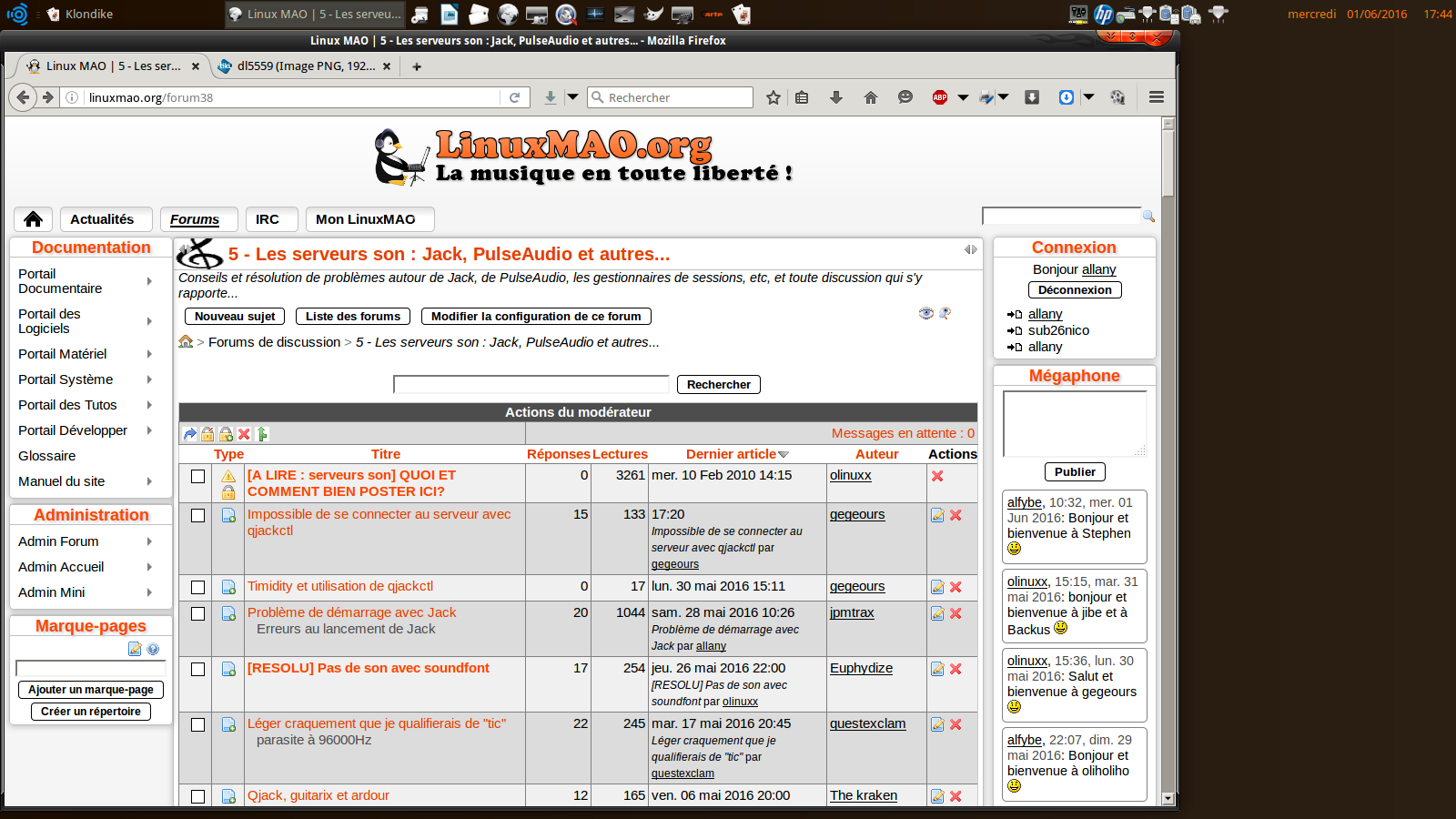Image resolution: width=1456 pixels, height=819 pixels.
Task: Expand the Portail Documentaire submenu
Action: pos(149,281)
